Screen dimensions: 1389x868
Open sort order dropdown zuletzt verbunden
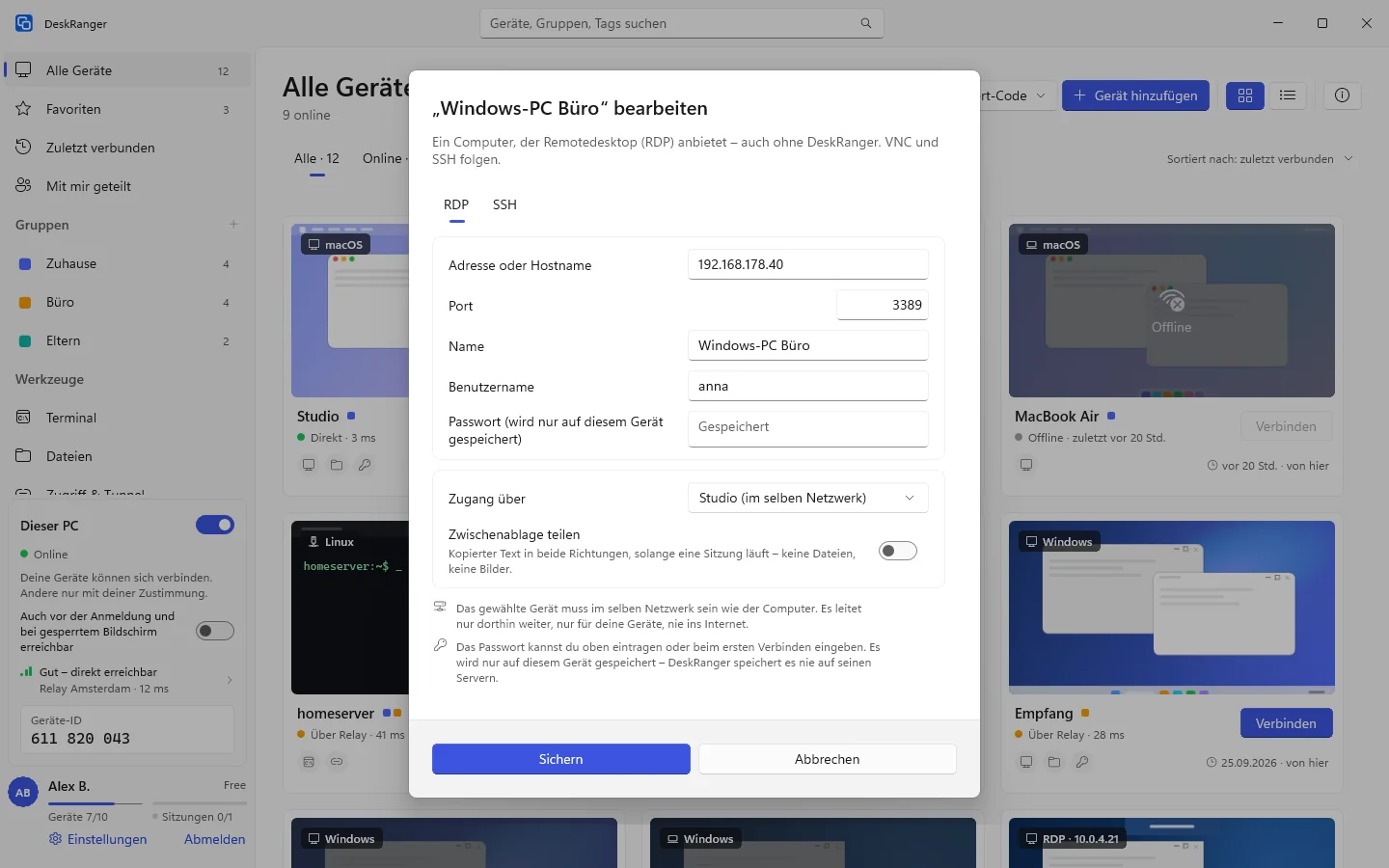click(1261, 159)
